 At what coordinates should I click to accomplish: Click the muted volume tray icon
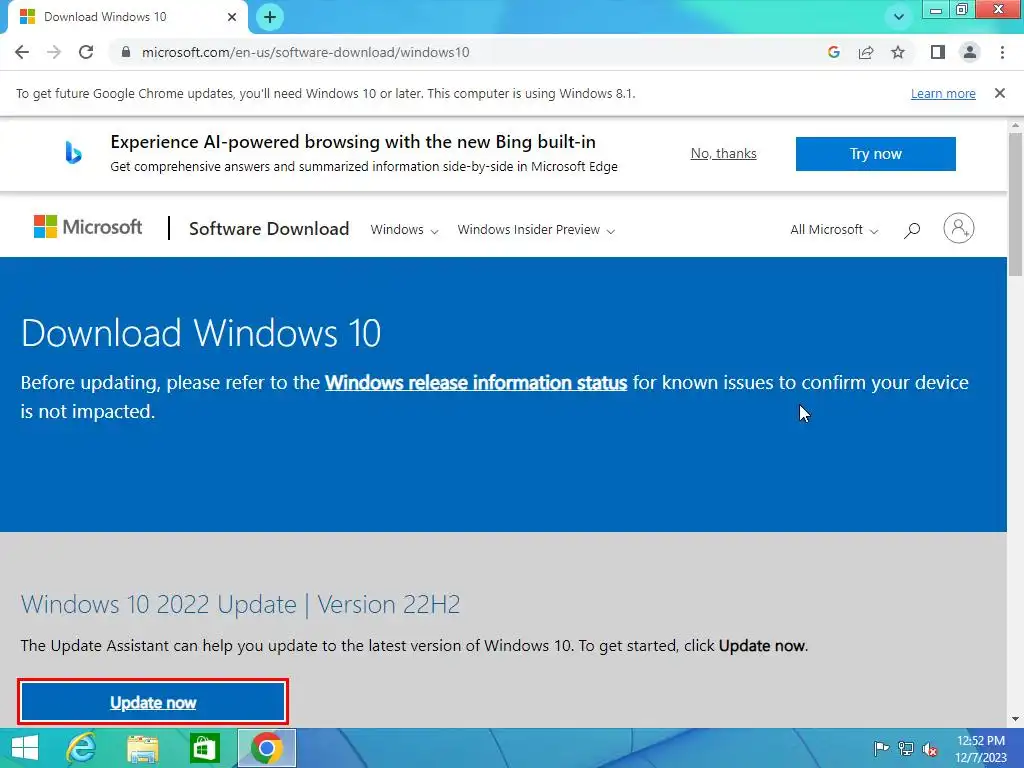930,749
